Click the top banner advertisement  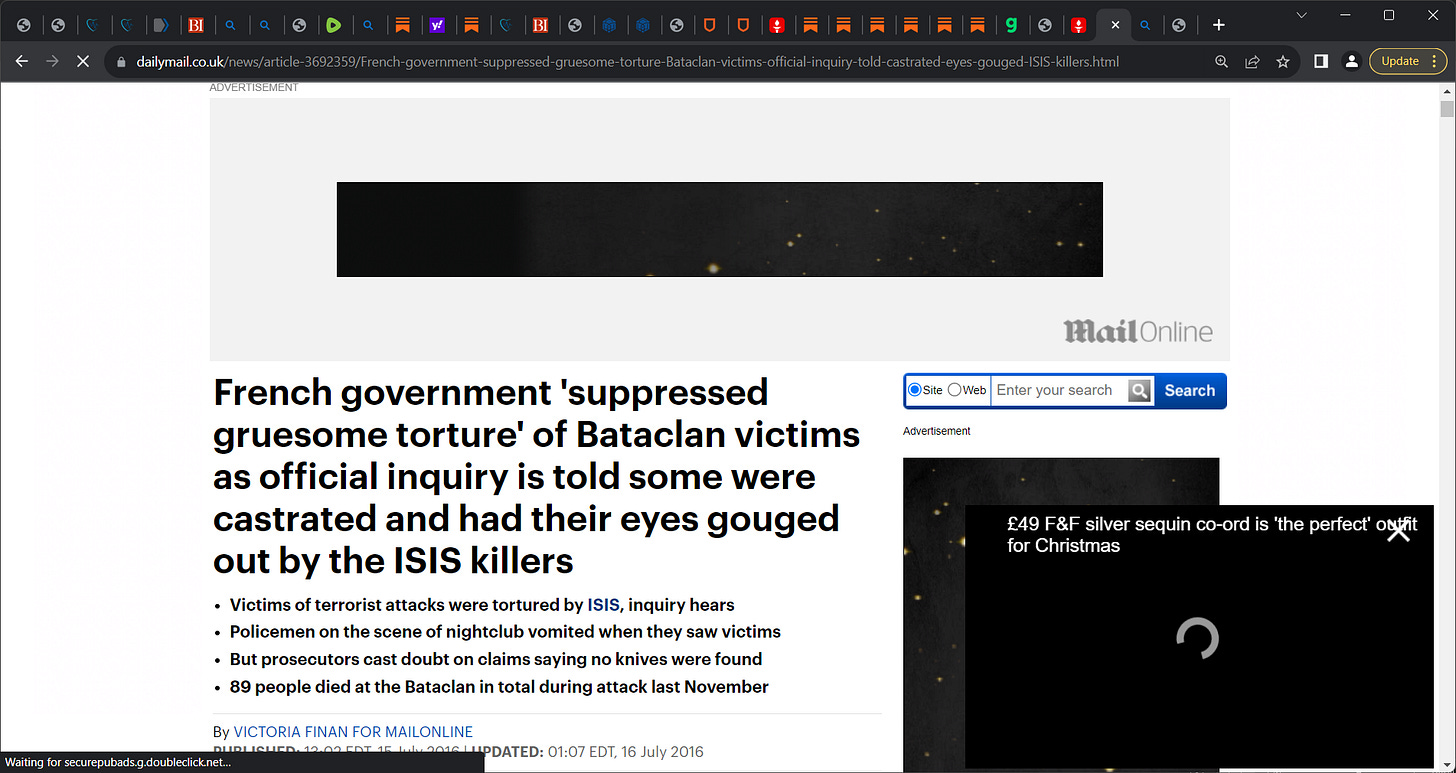pyautogui.click(x=719, y=229)
